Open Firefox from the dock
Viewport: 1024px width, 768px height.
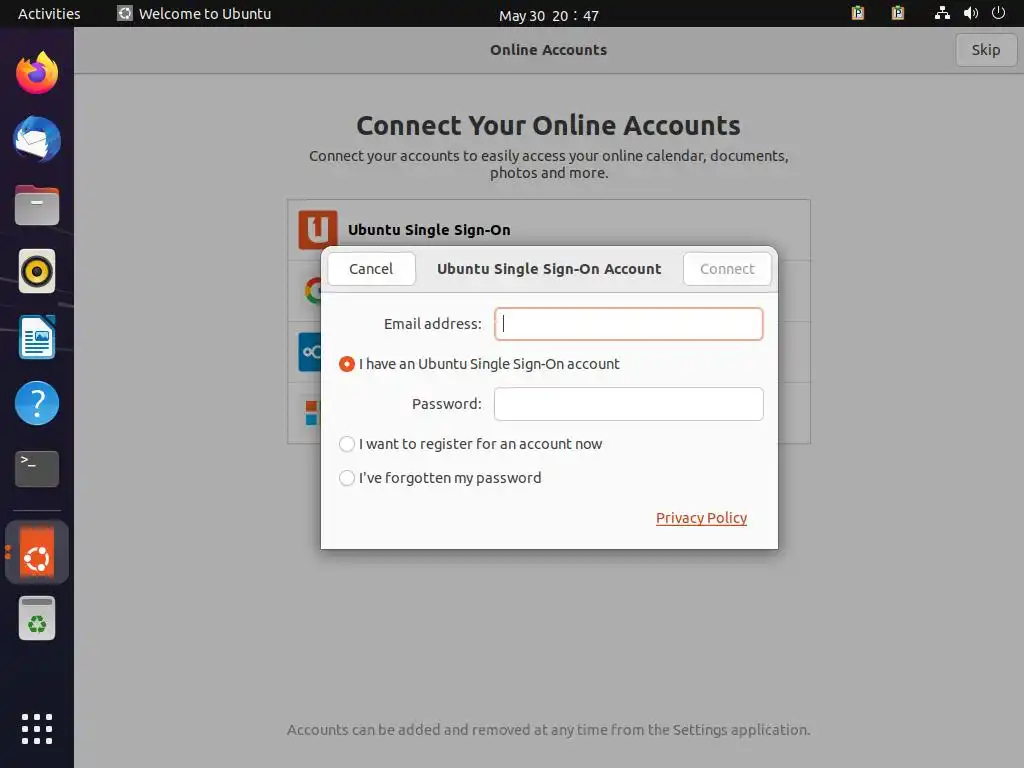pyautogui.click(x=37, y=72)
